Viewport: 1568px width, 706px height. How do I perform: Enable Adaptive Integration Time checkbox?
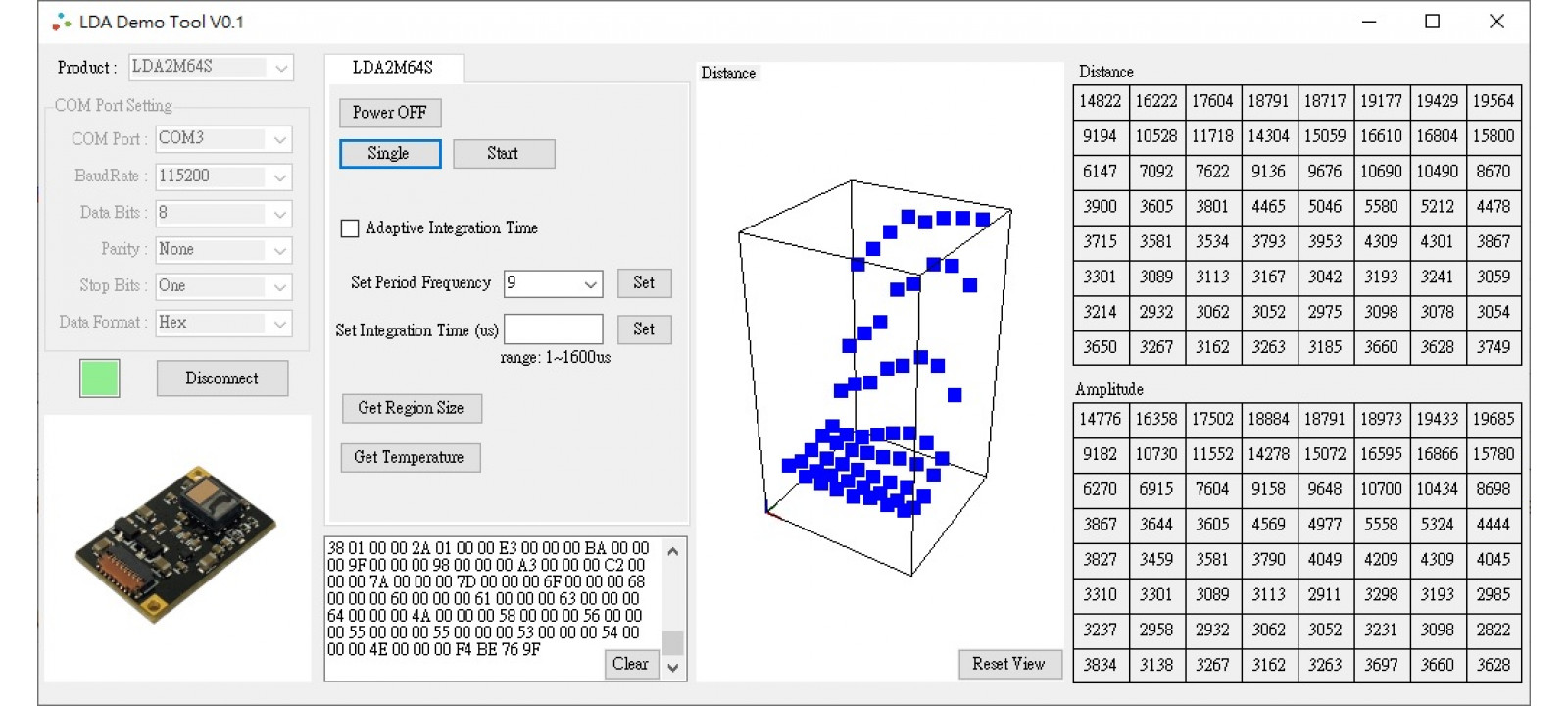350,228
